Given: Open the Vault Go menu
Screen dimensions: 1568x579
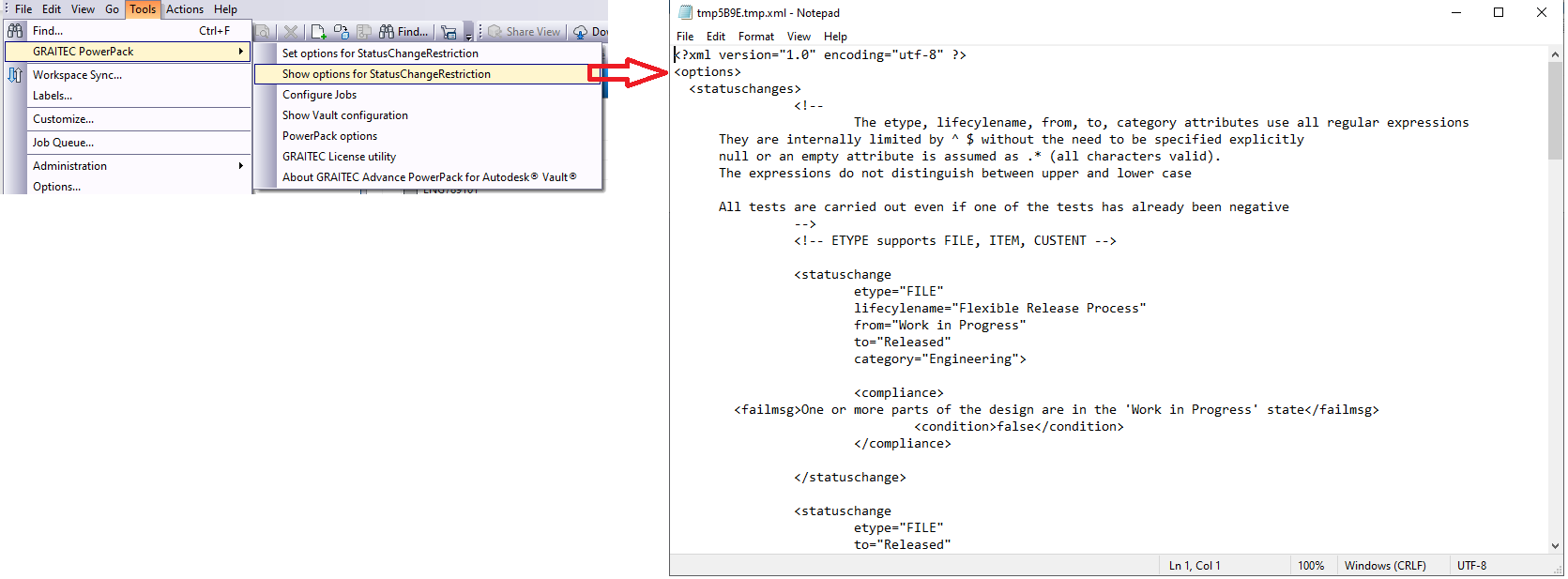Looking at the screenshot, I should click(112, 9).
